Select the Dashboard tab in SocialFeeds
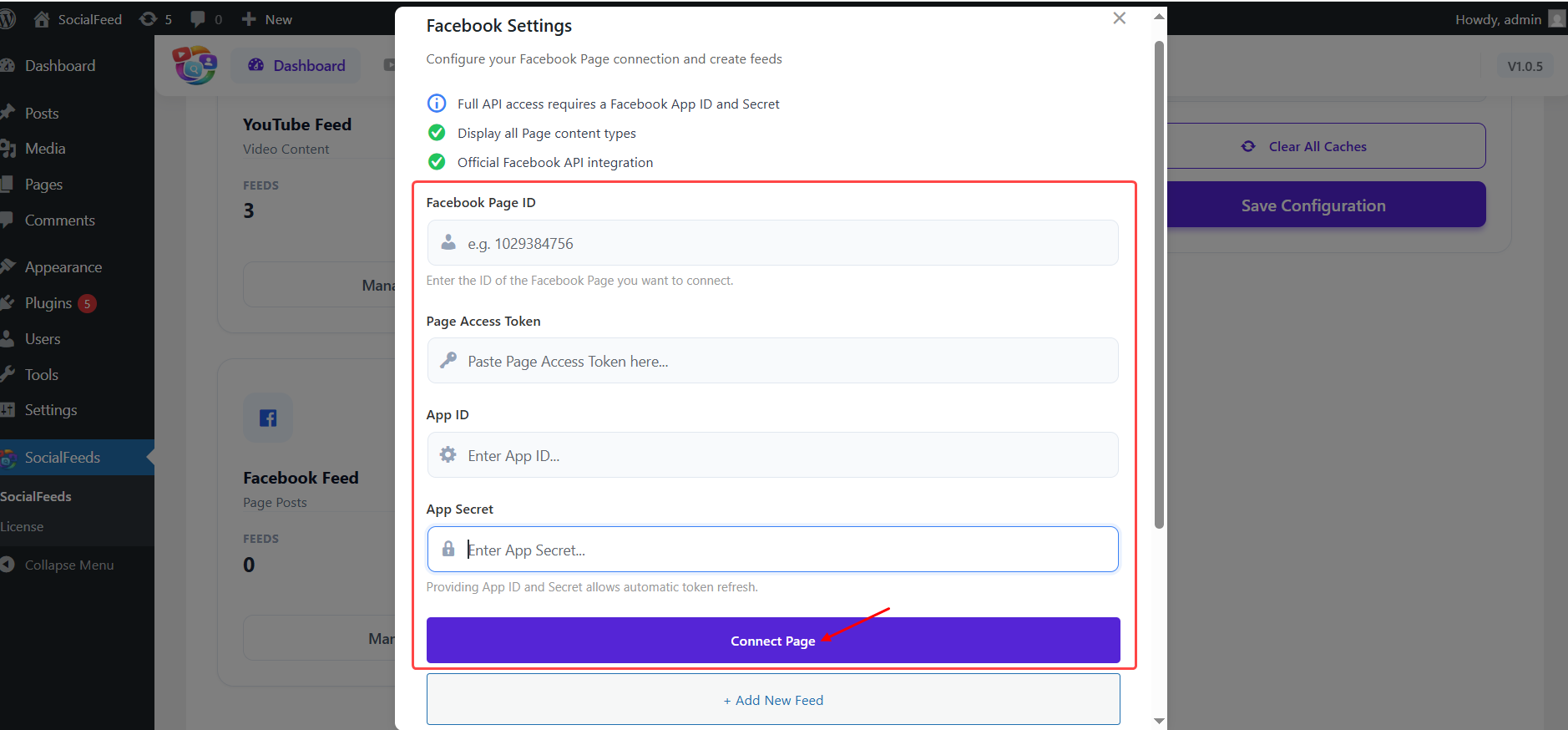Image resolution: width=1568 pixels, height=730 pixels. coord(296,66)
